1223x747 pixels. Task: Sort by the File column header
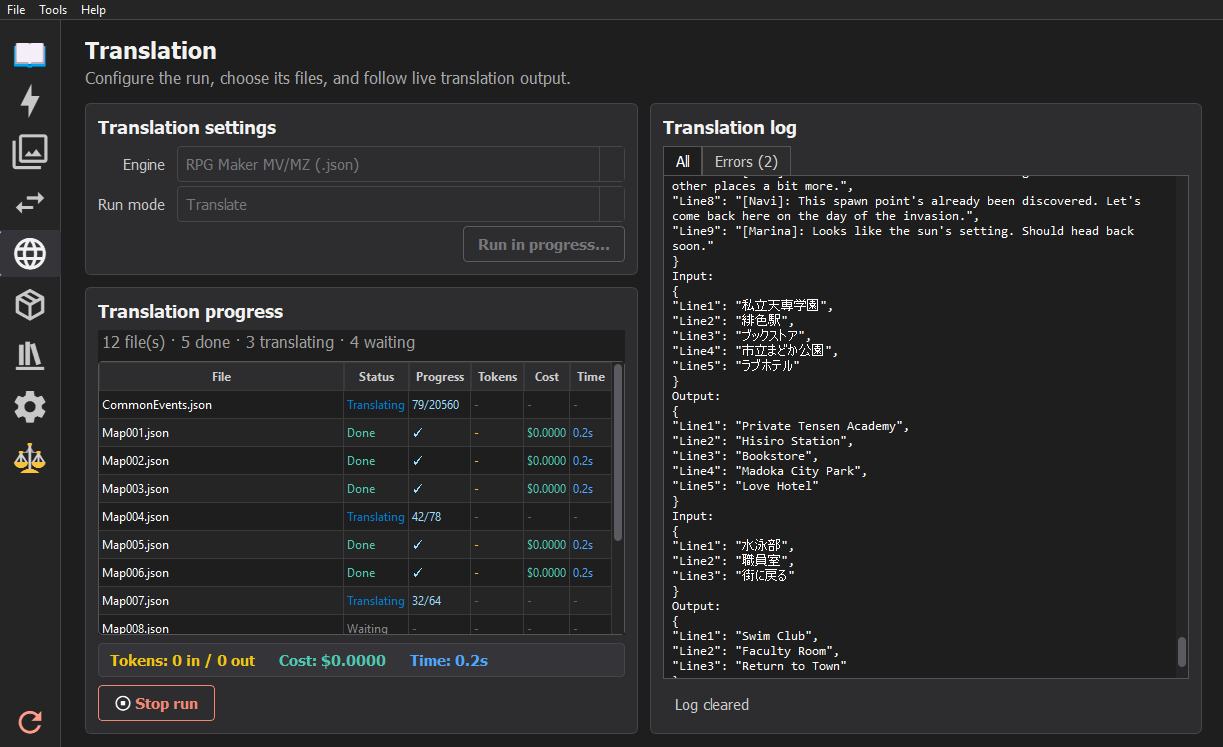(221, 377)
